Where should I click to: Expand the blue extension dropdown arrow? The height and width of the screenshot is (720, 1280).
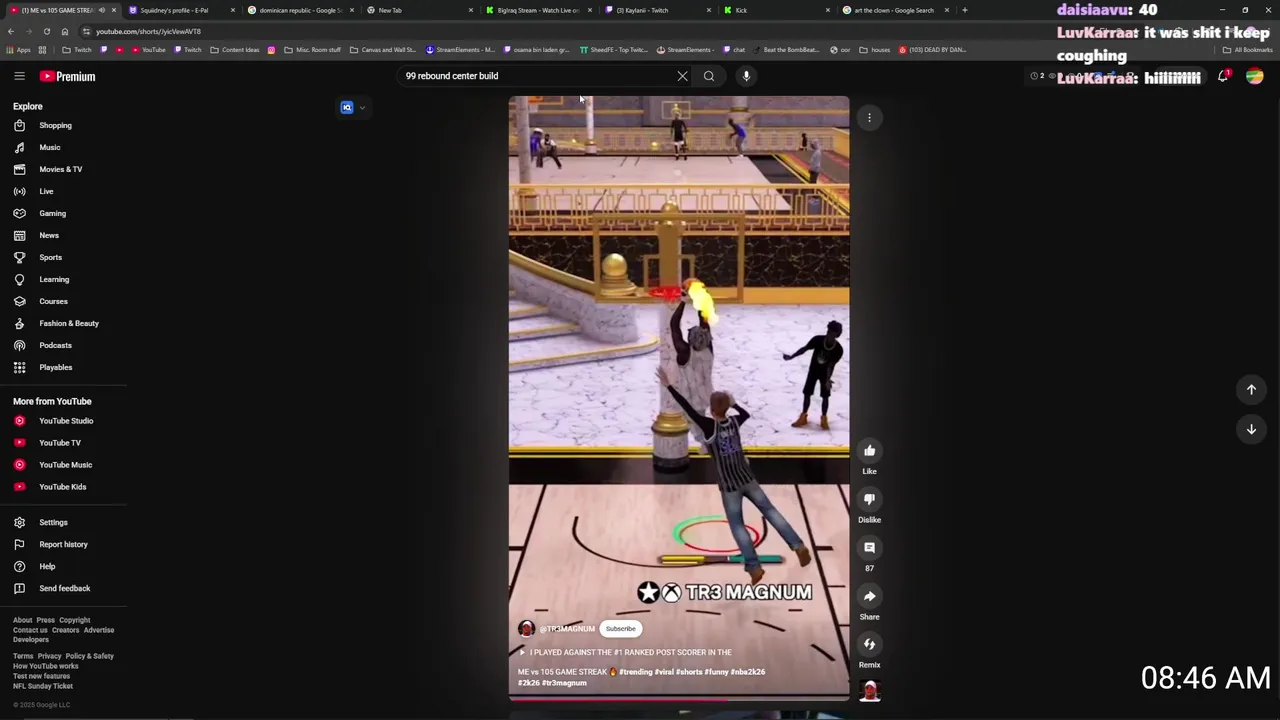pos(362,108)
